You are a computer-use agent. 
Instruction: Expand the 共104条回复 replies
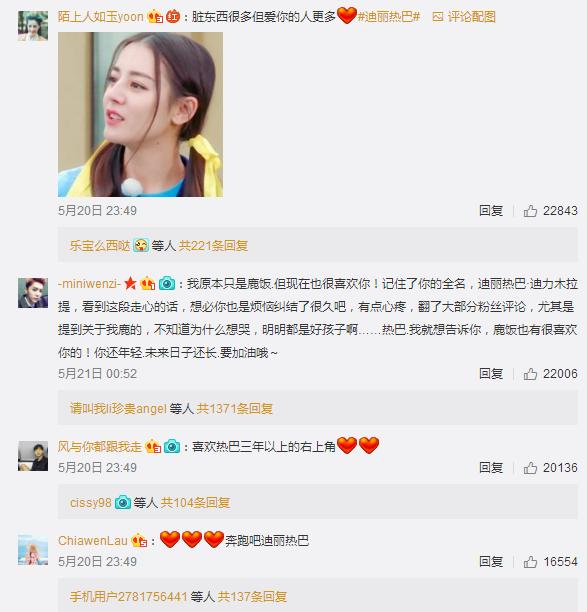coord(195,502)
